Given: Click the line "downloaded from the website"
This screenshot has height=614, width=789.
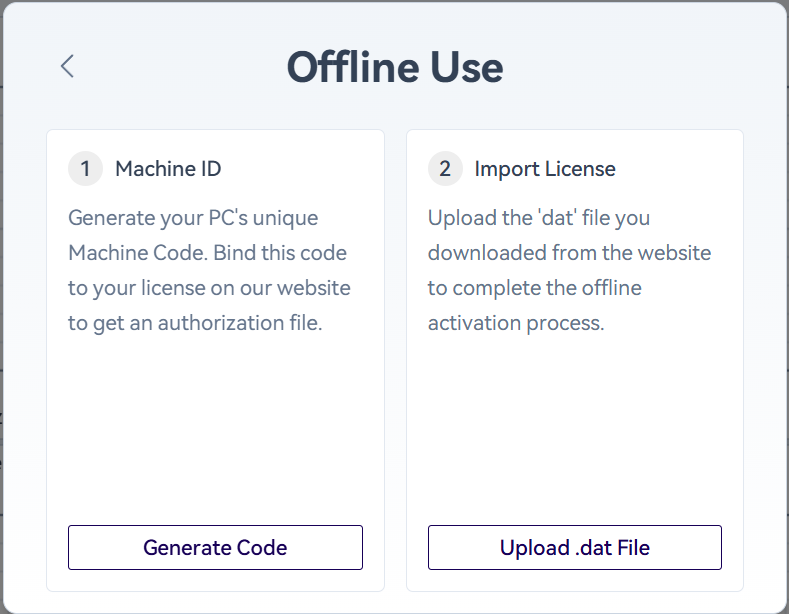Looking at the screenshot, I should (x=569, y=253).
